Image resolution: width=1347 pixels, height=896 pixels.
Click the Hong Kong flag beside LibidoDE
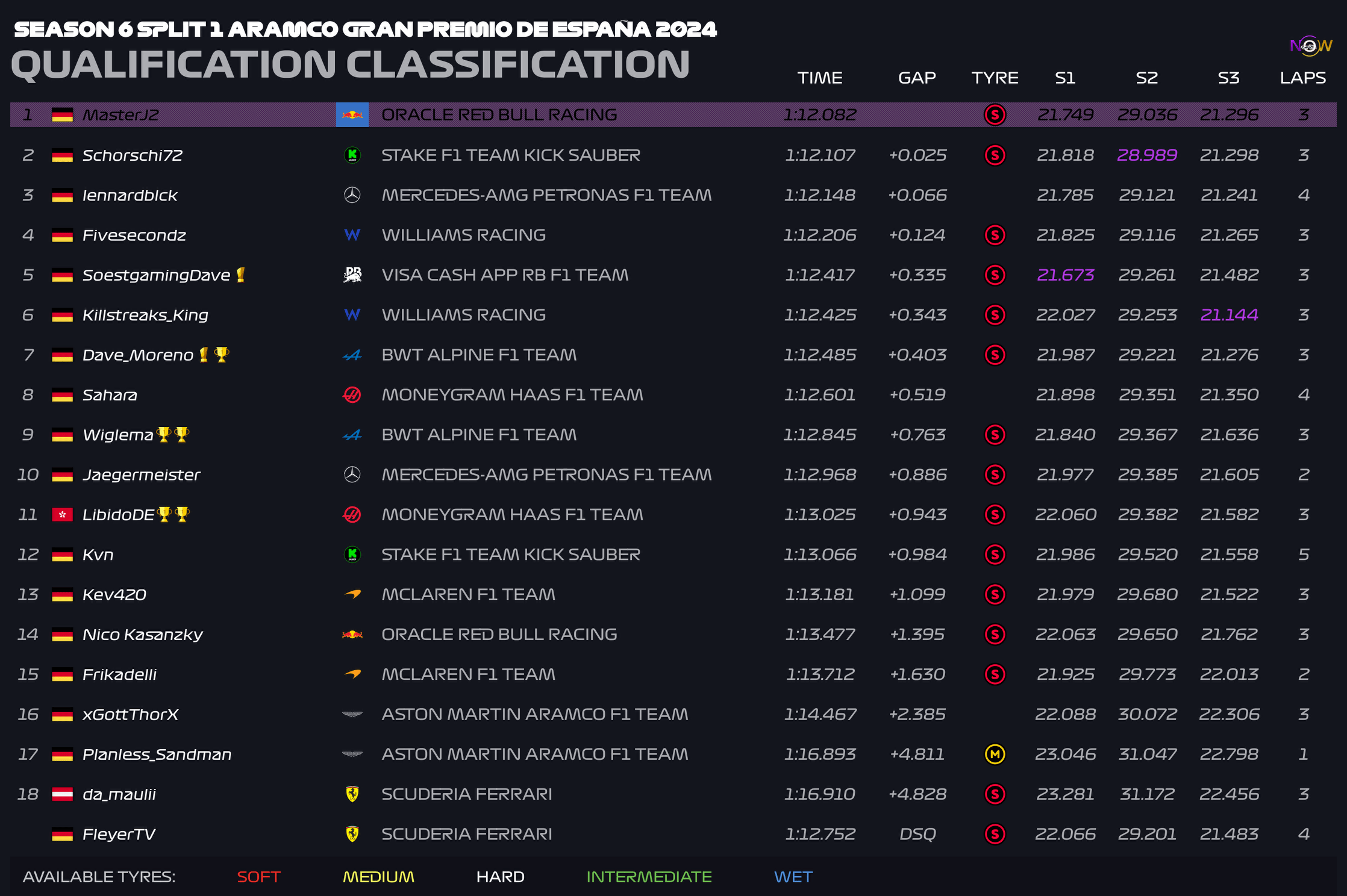point(63,515)
